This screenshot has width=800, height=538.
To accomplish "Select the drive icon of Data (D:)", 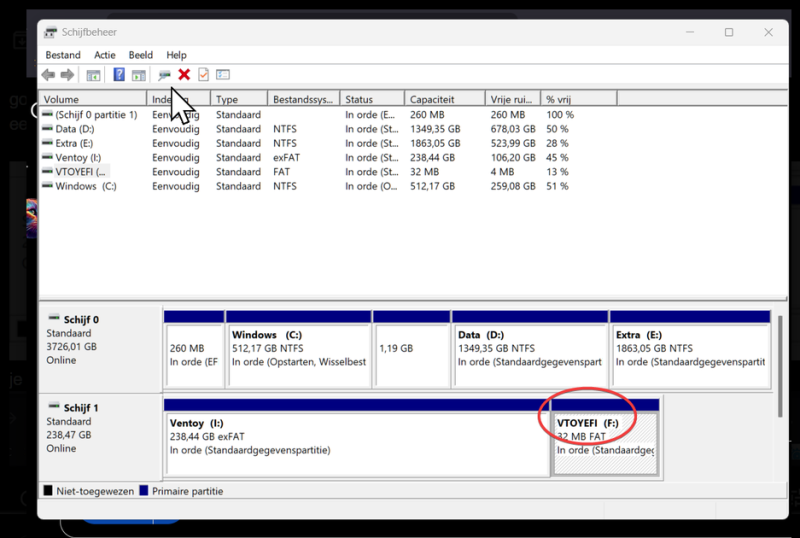I will tap(47, 128).
